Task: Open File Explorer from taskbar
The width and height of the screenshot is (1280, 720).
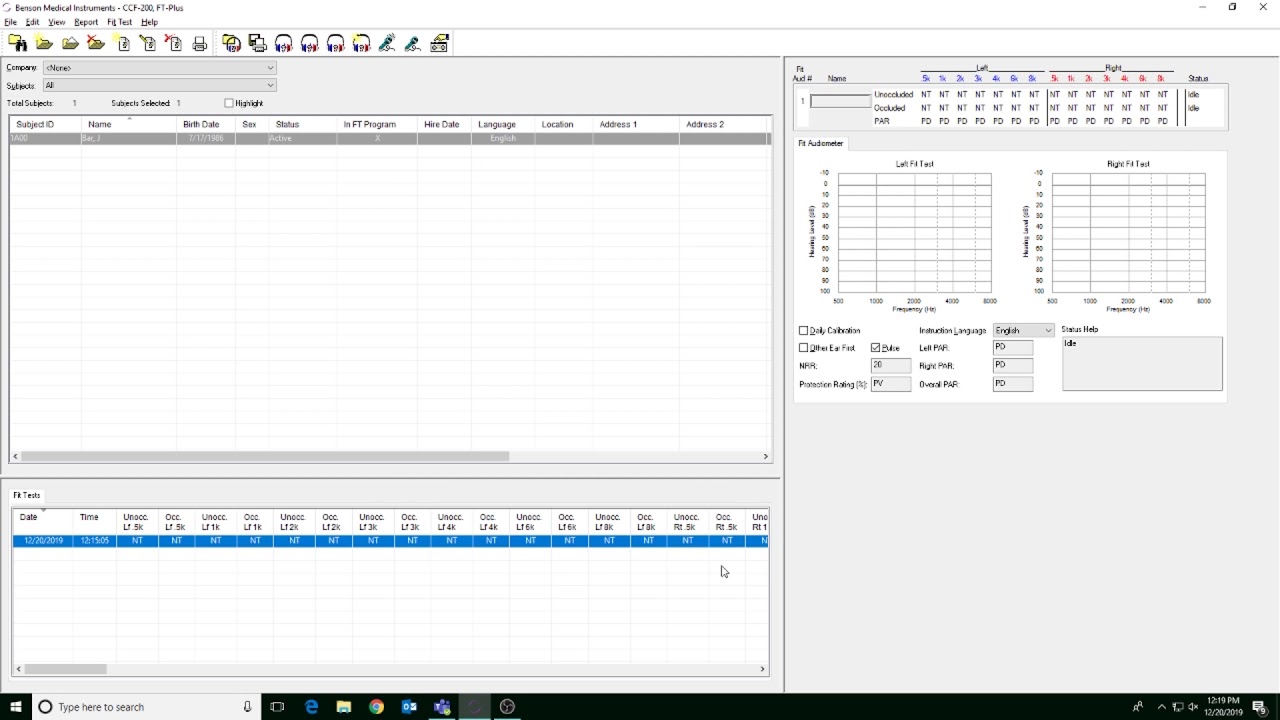Action: point(344,707)
